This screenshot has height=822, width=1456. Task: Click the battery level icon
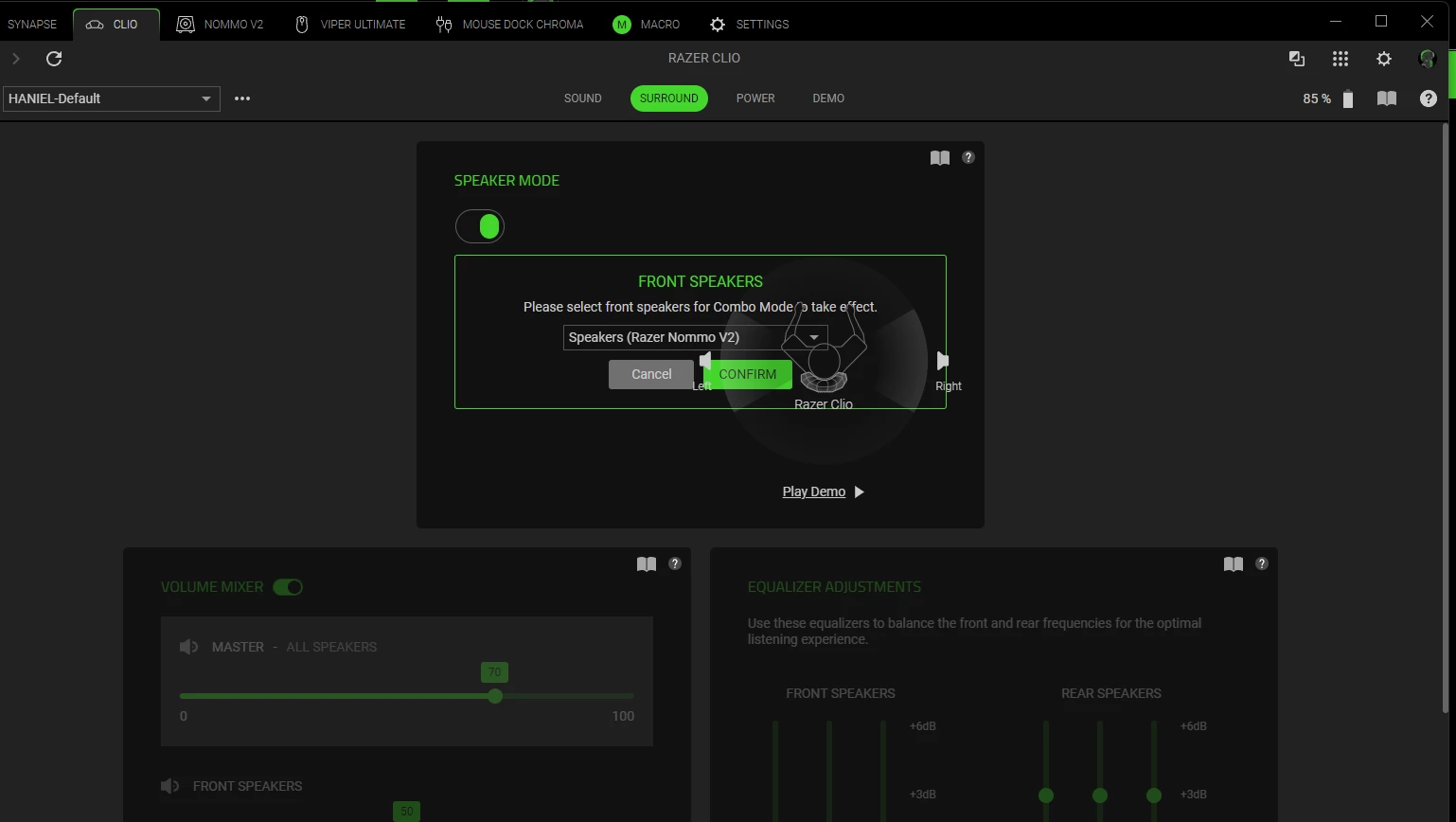1348,98
